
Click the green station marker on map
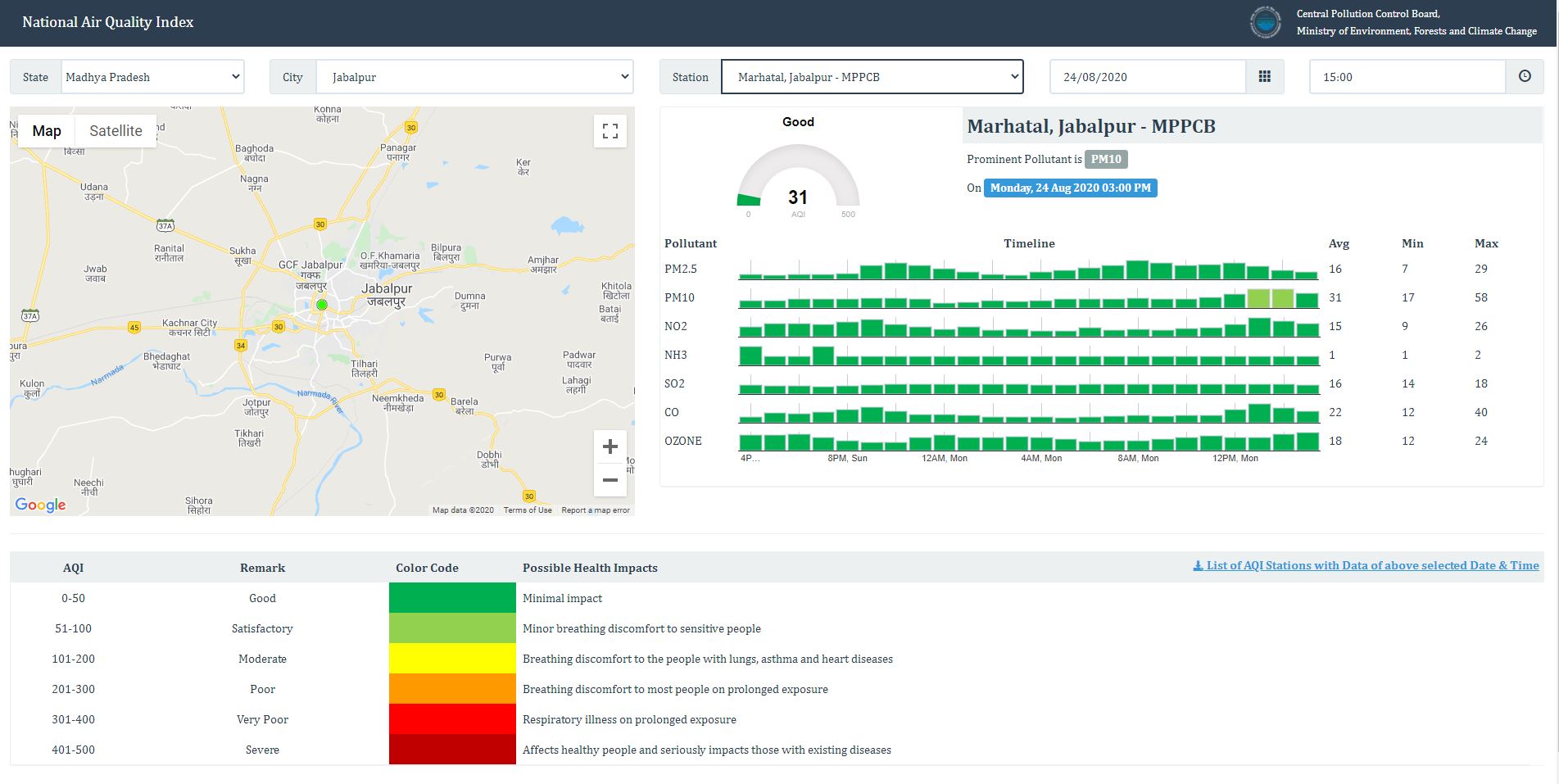pyautogui.click(x=322, y=305)
